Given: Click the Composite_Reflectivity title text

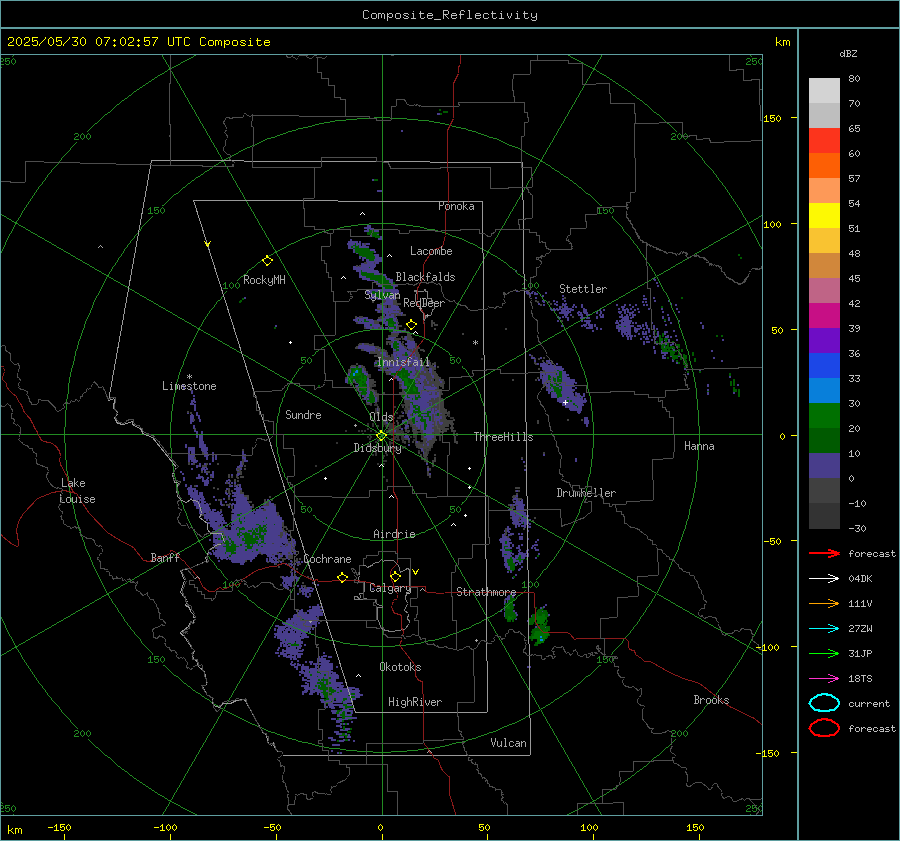Looking at the screenshot, I should [449, 15].
